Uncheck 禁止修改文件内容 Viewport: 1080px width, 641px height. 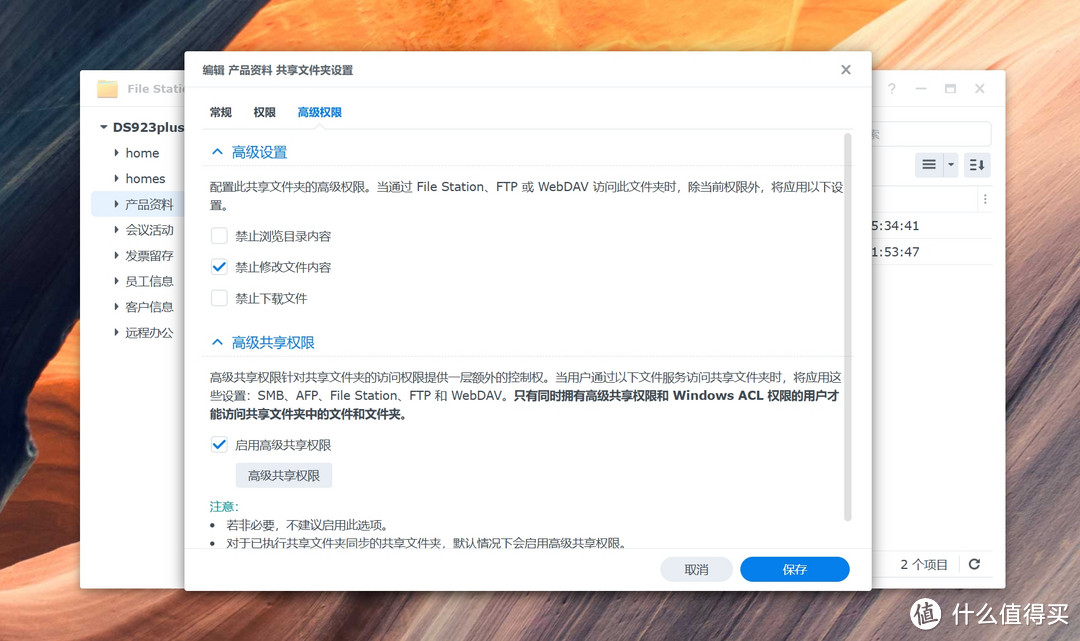click(218, 266)
